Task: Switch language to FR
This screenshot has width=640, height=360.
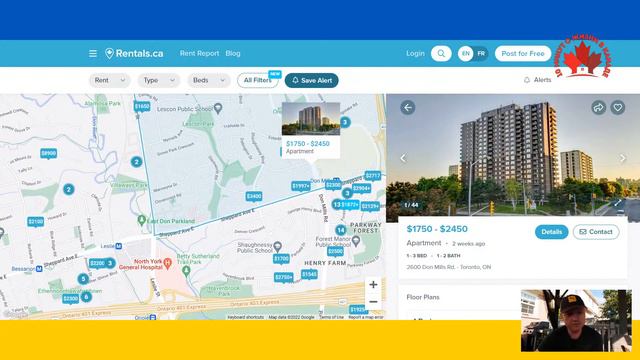Action: pos(481,53)
